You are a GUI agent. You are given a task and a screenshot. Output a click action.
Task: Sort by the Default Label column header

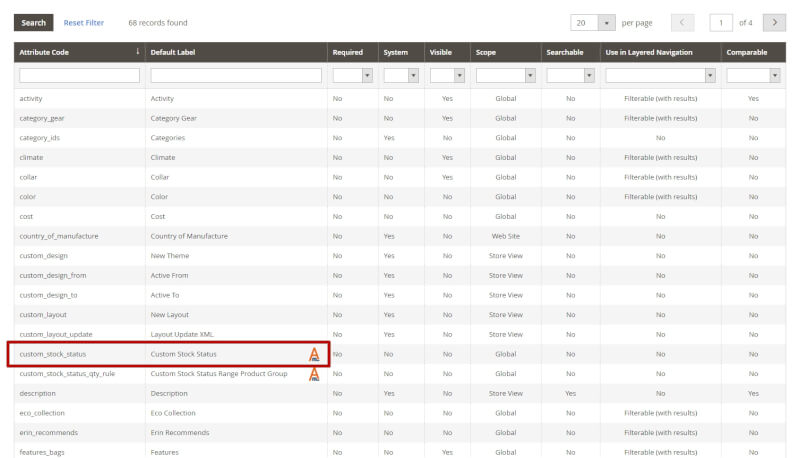[171, 52]
